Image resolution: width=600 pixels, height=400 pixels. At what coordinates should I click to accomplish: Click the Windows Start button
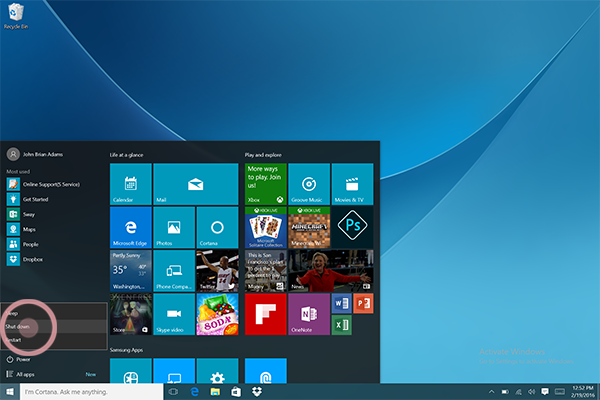coord(10,392)
